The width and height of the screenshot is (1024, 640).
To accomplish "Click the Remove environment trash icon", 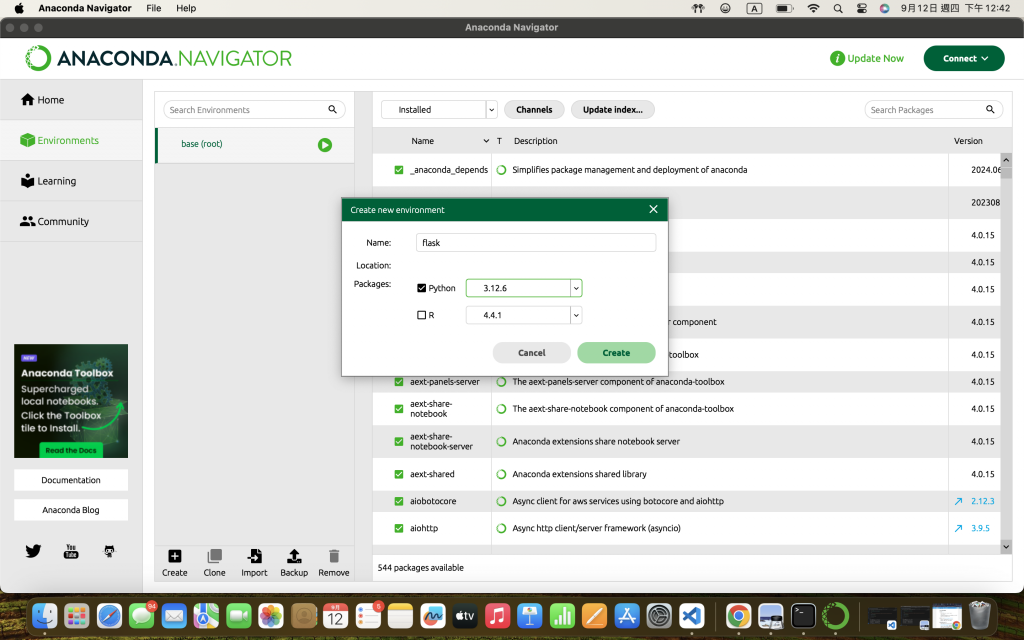I will [334, 556].
